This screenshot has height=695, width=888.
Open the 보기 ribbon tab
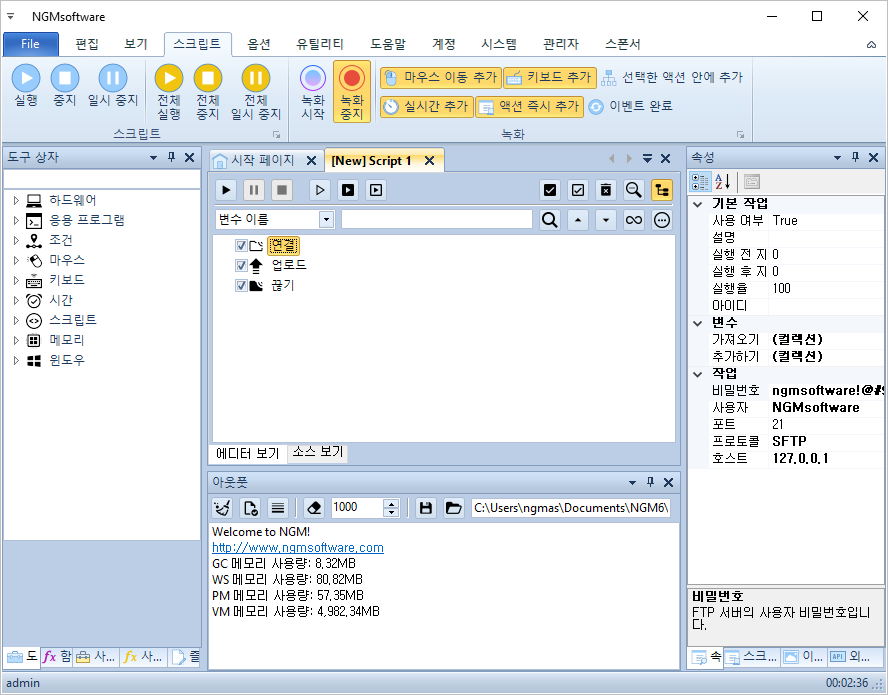tap(136, 44)
